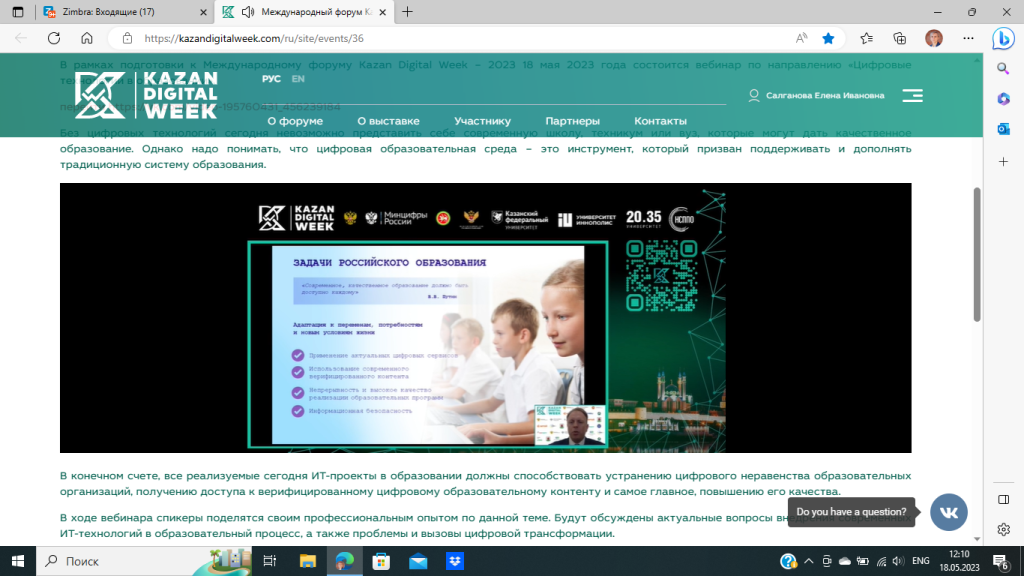Open Microsoft Store from the taskbar
Screen dimensions: 1024x576
(x=381, y=561)
